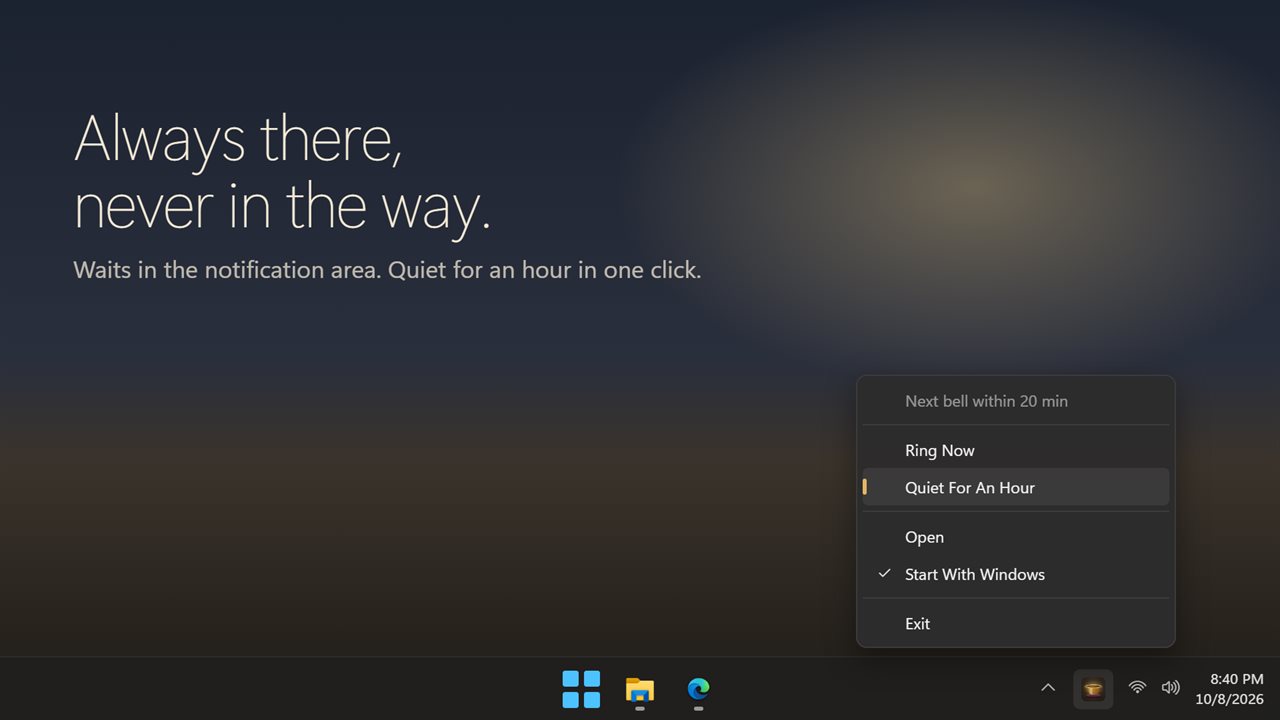Click the Next bell within 20 min label

coord(986,401)
